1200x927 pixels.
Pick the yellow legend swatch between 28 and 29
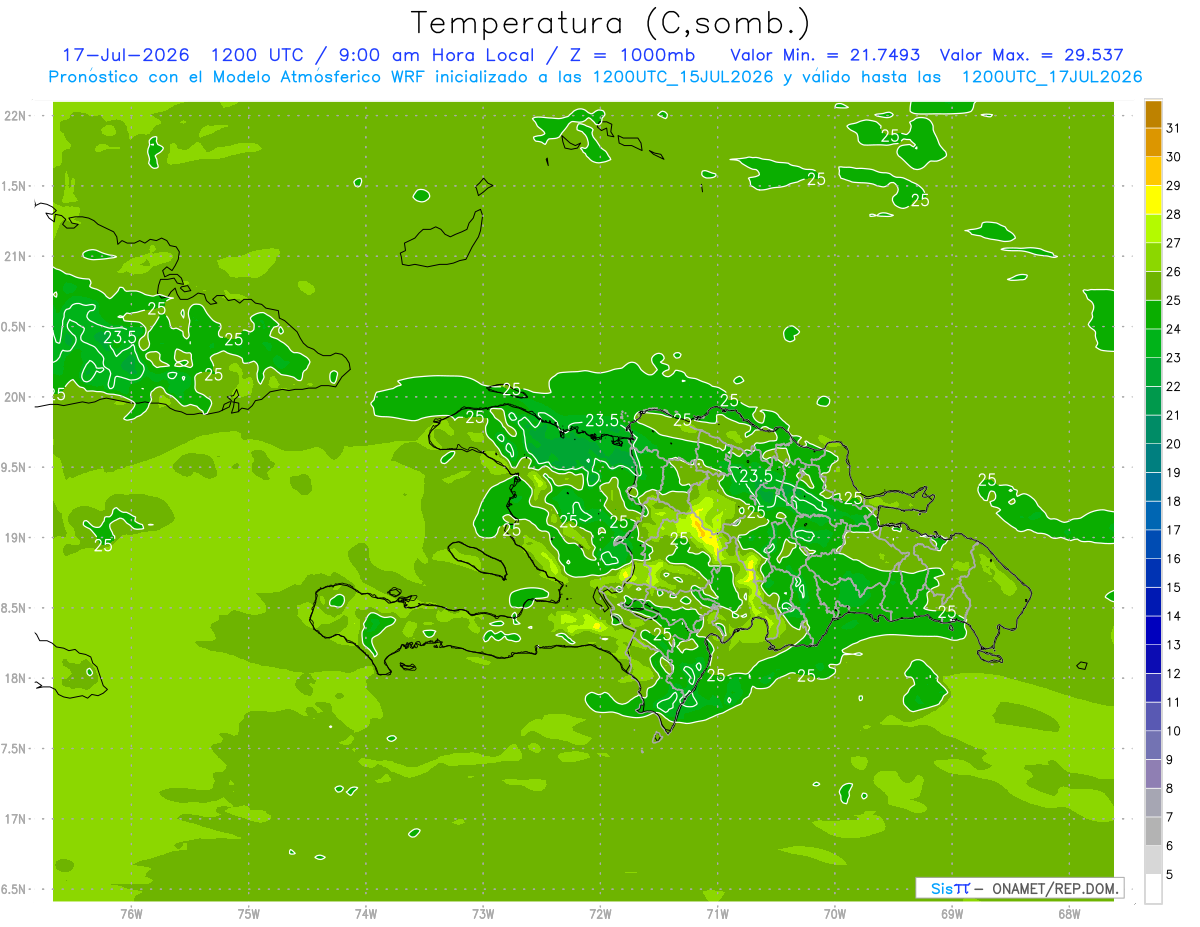pos(1153,200)
